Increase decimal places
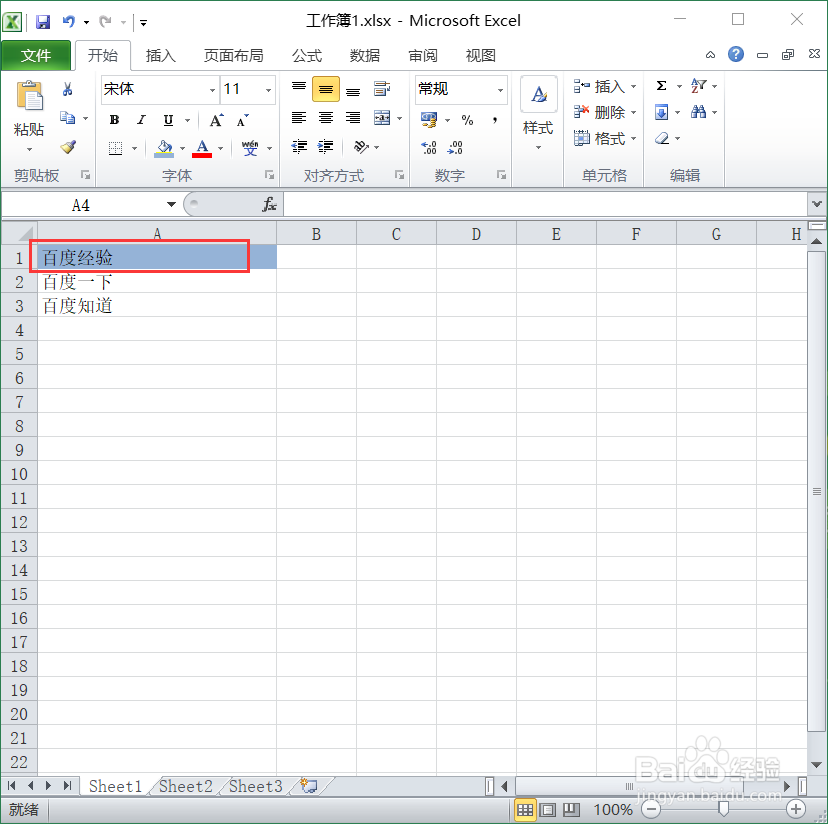This screenshot has height=824, width=828. tap(428, 147)
